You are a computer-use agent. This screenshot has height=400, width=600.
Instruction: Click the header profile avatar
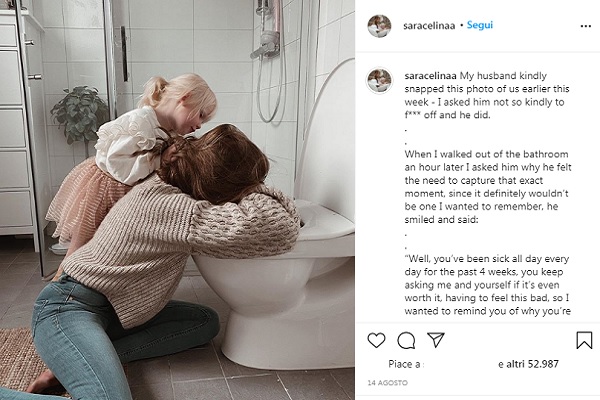(379, 26)
